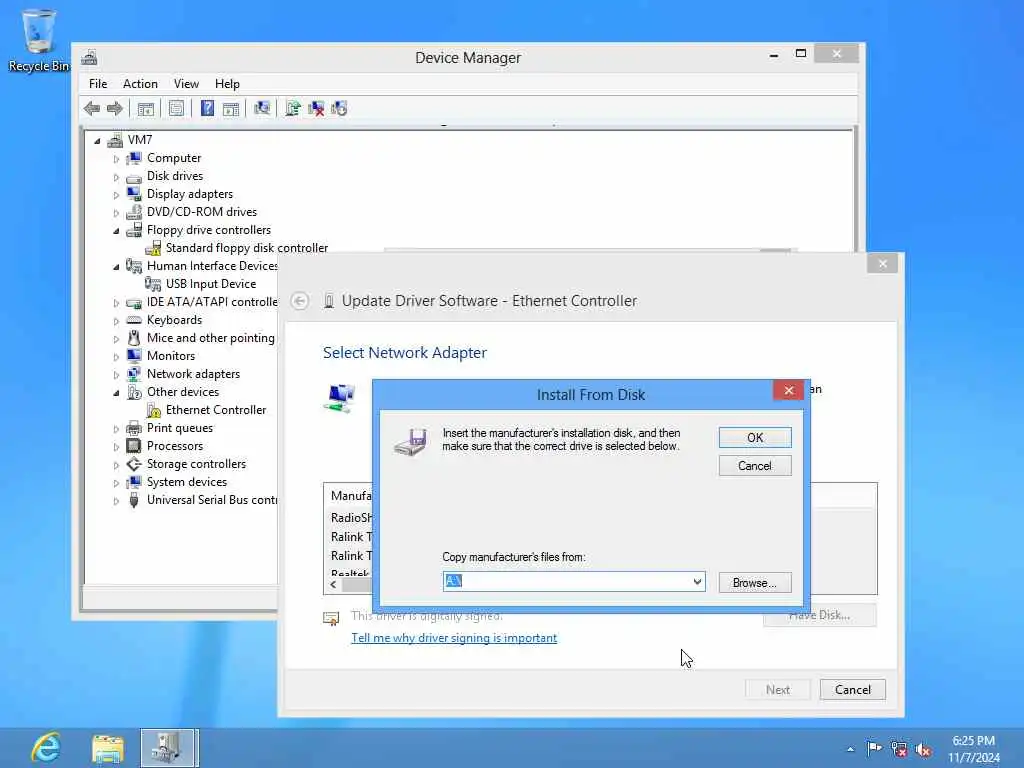Click manufacturer list left scroll arrow
Image resolution: width=1024 pixels, height=768 pixels.
coord(333,585)
